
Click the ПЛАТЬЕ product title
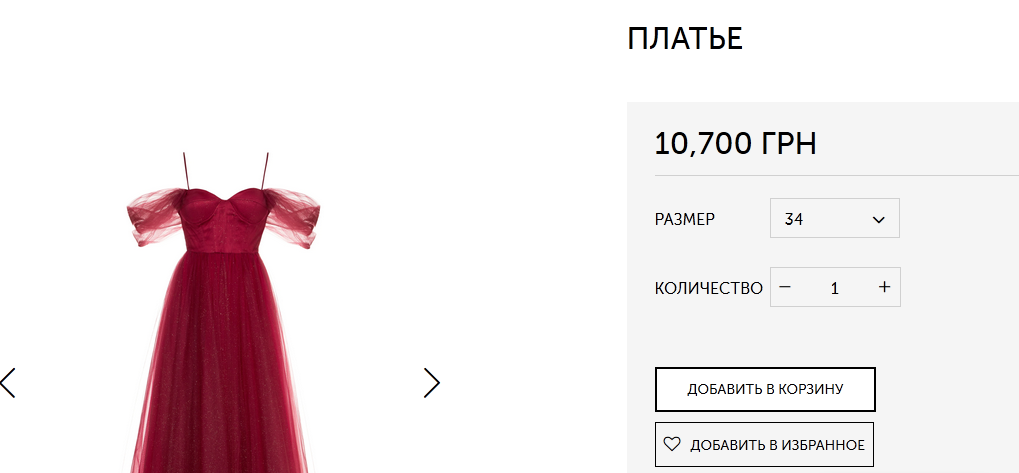(685, 39)
